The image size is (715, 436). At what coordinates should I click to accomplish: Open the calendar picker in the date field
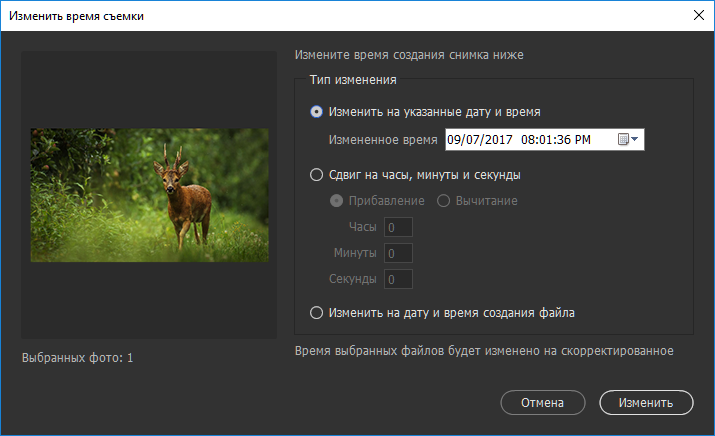(x=628, y=139)
